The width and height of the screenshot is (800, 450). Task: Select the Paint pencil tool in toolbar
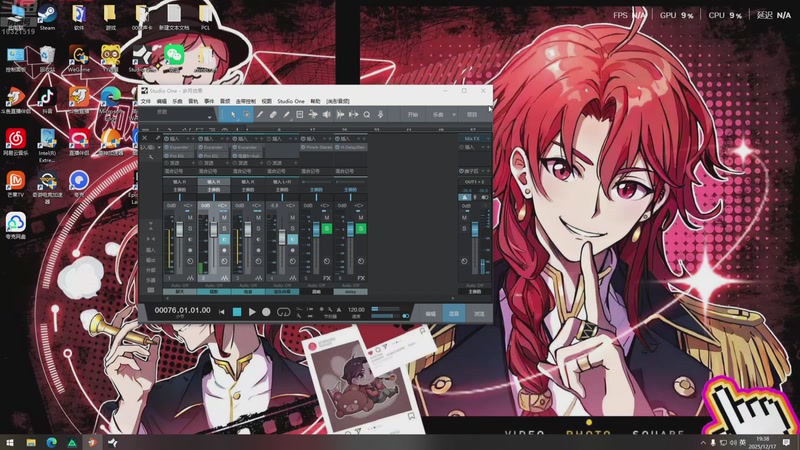286,115
